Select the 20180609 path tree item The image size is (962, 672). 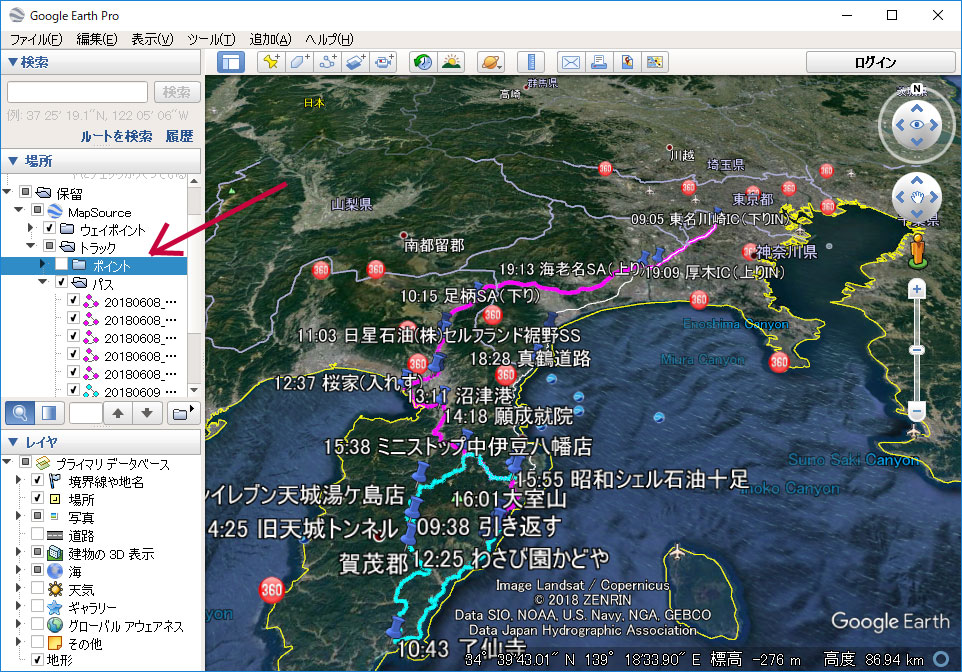point(140,392)
